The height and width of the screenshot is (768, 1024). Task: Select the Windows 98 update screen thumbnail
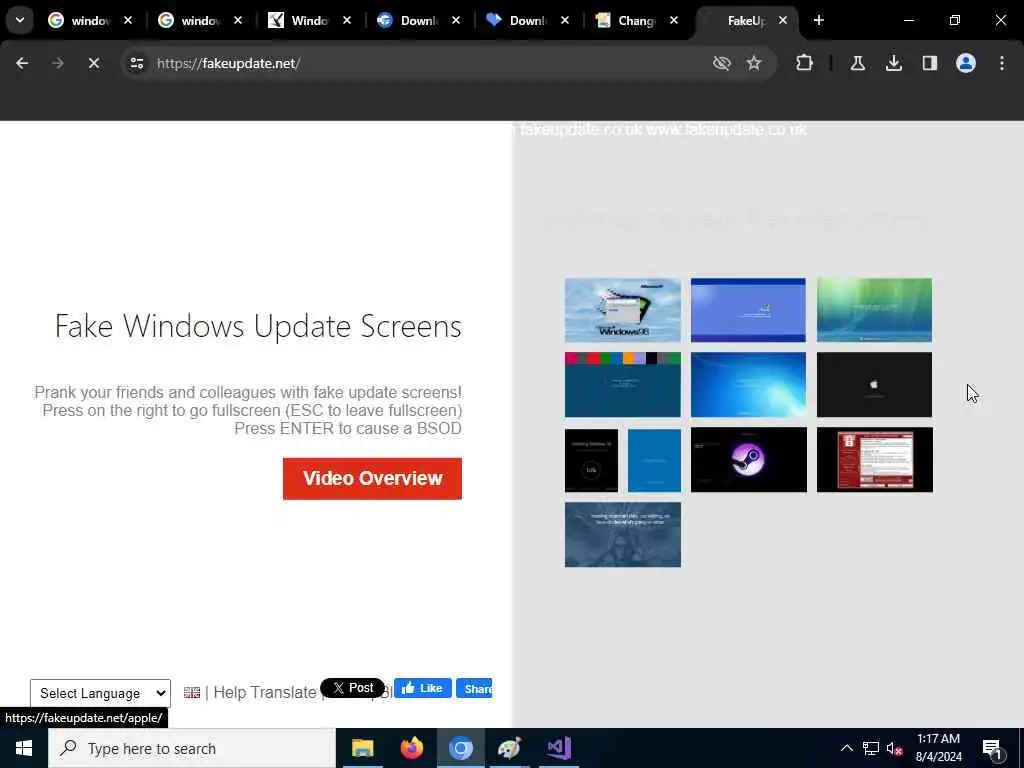coord(622,310)
